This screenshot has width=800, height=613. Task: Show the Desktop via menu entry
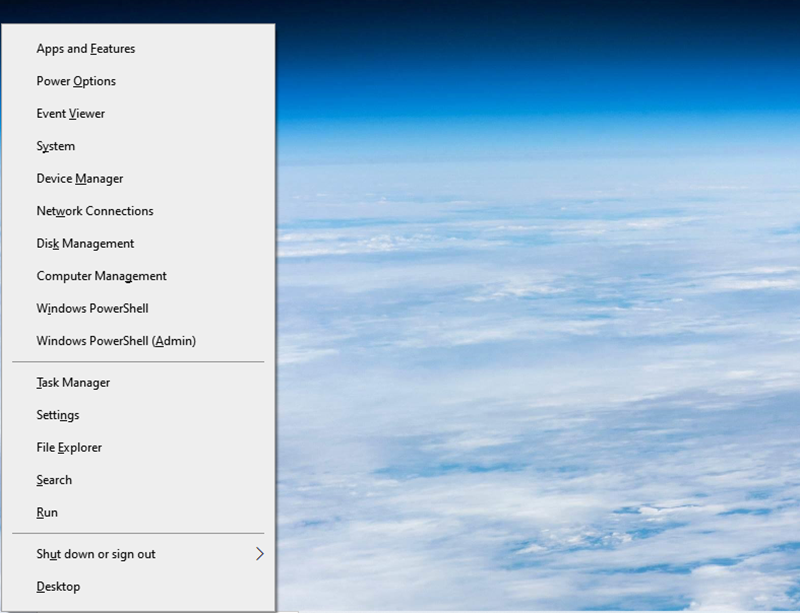(x=58, y=587)
